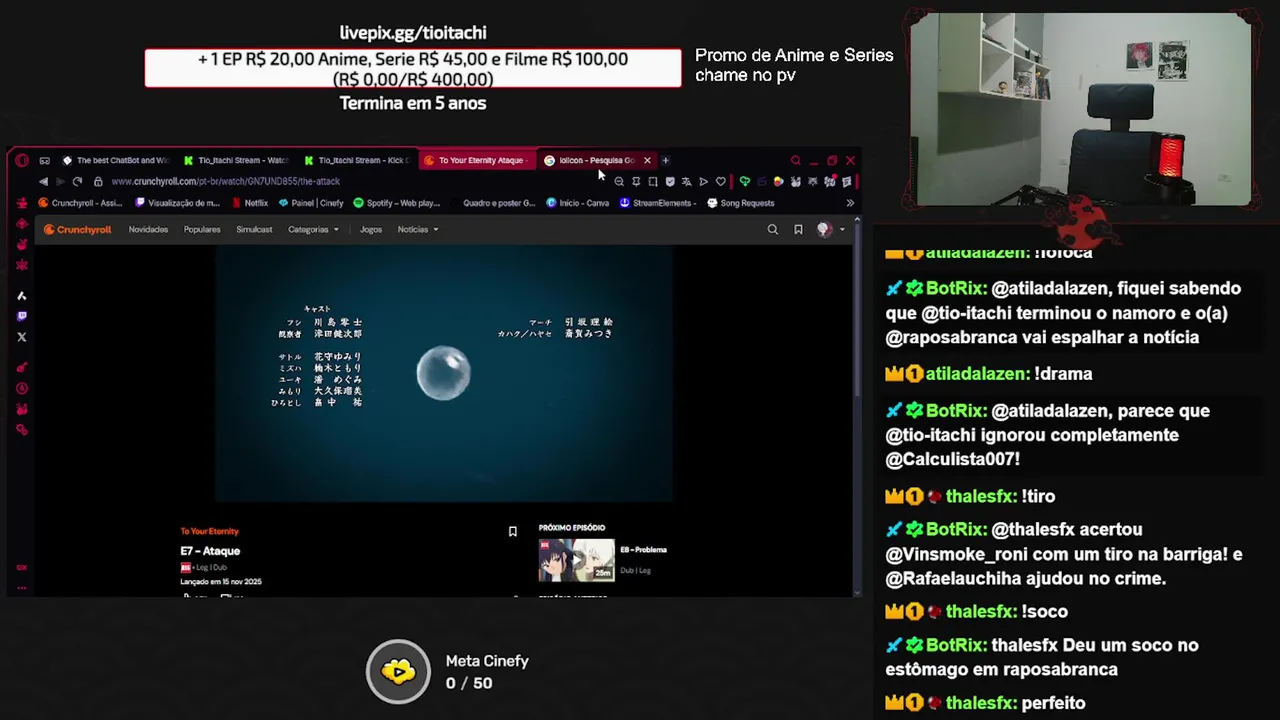Click the E7 – Ataque episode title
1280x720 pixels.
(210, 551)
